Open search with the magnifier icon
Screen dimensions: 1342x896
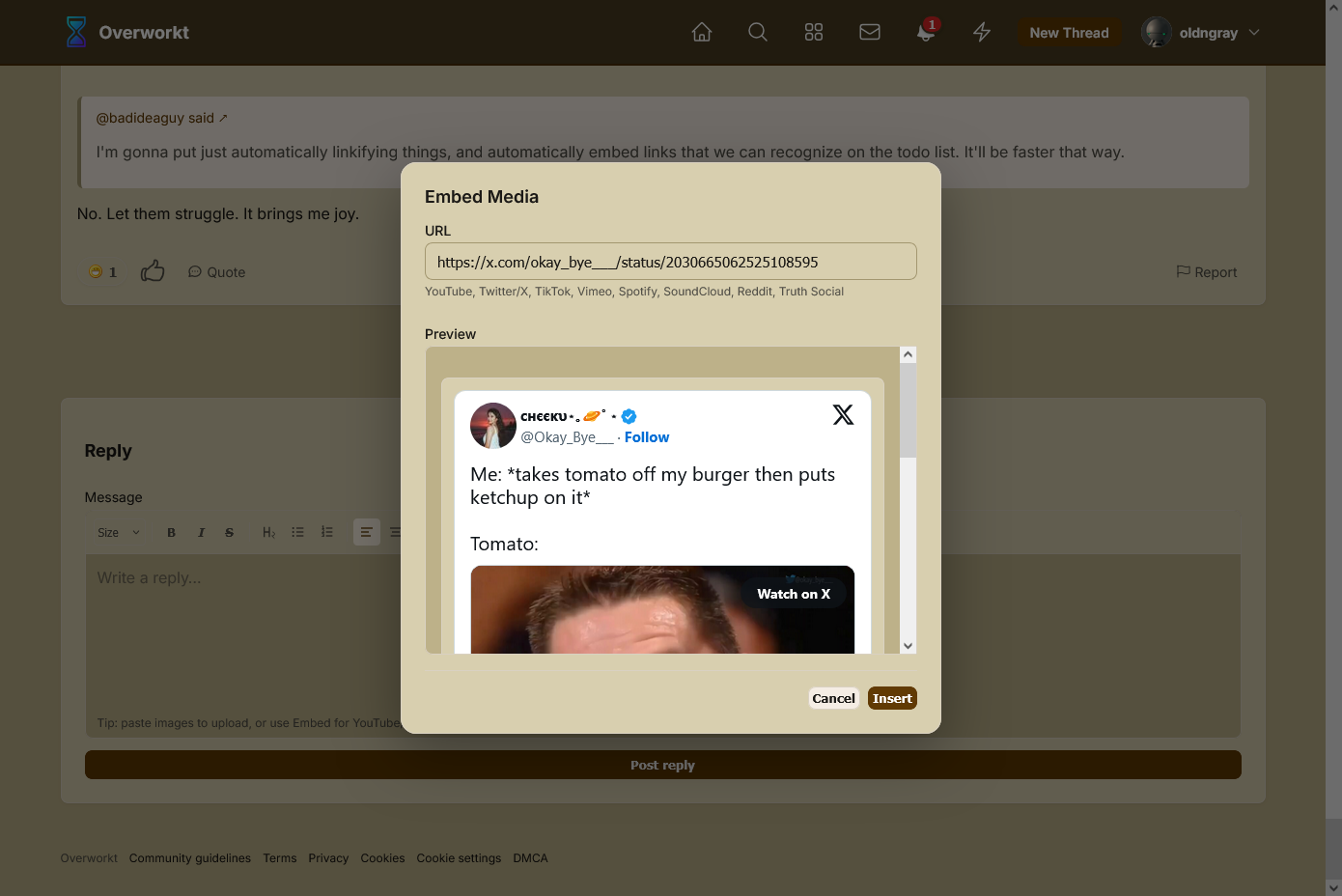pyautogui.click(x=758, y=32)
